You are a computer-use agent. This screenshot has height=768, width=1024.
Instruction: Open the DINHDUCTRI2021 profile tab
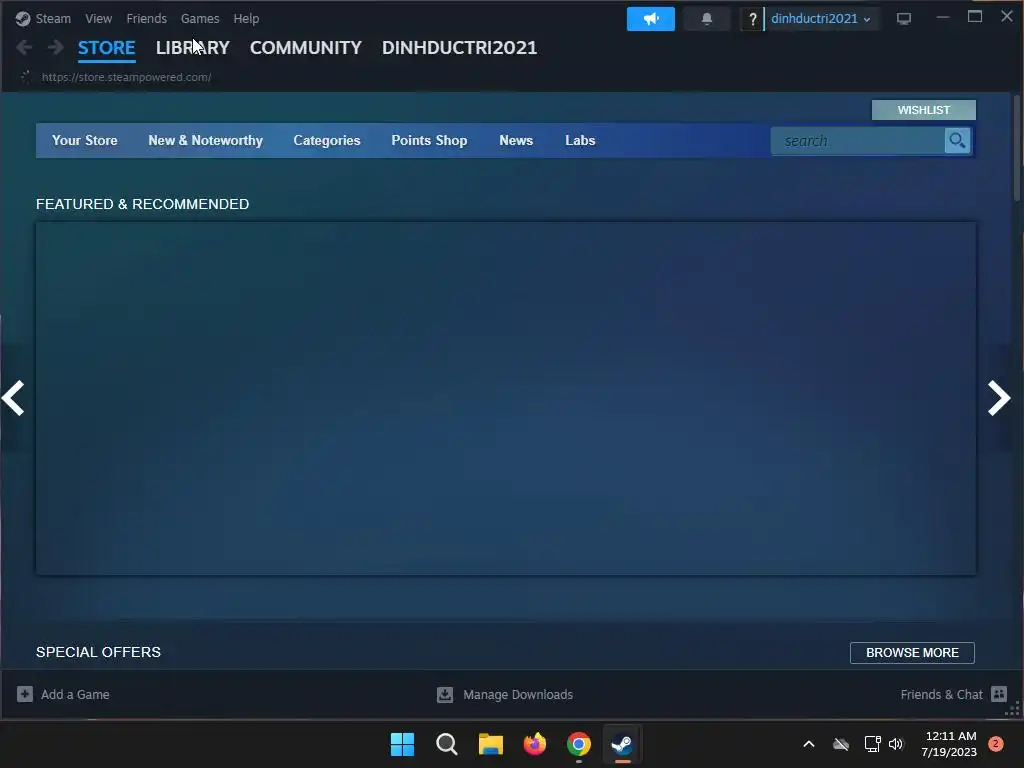(459, 48)
